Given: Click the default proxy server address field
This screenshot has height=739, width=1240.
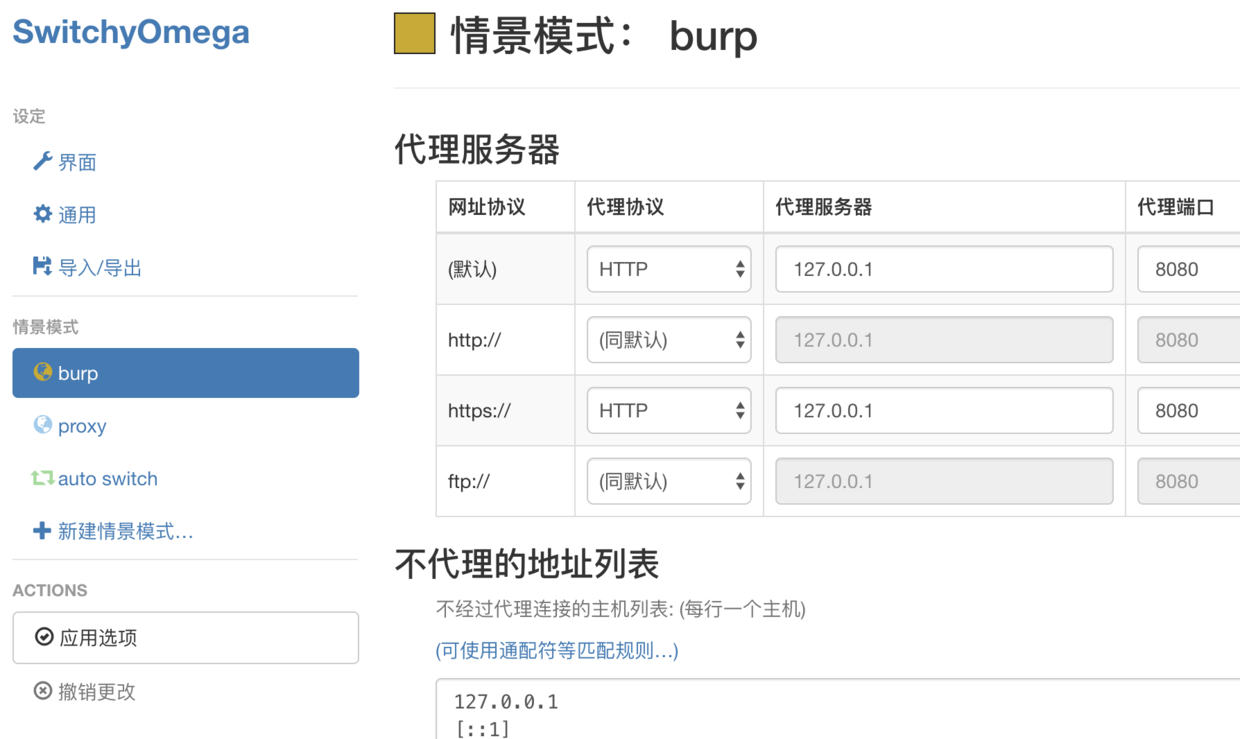Looking at the screenshot, I should [x=944, y=269].
